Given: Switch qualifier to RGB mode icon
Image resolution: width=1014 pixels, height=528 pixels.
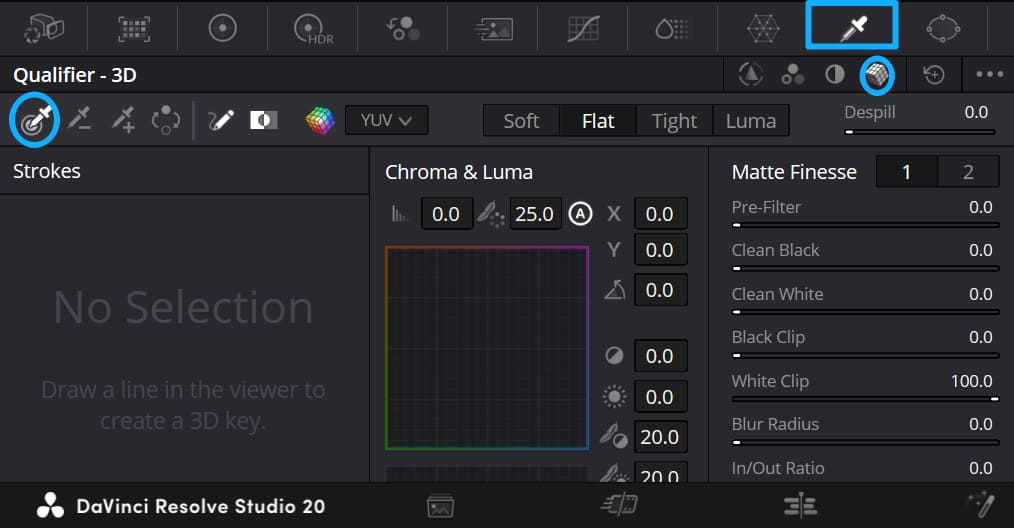Looking at the screenshot, I should click(x=792, y=75).
